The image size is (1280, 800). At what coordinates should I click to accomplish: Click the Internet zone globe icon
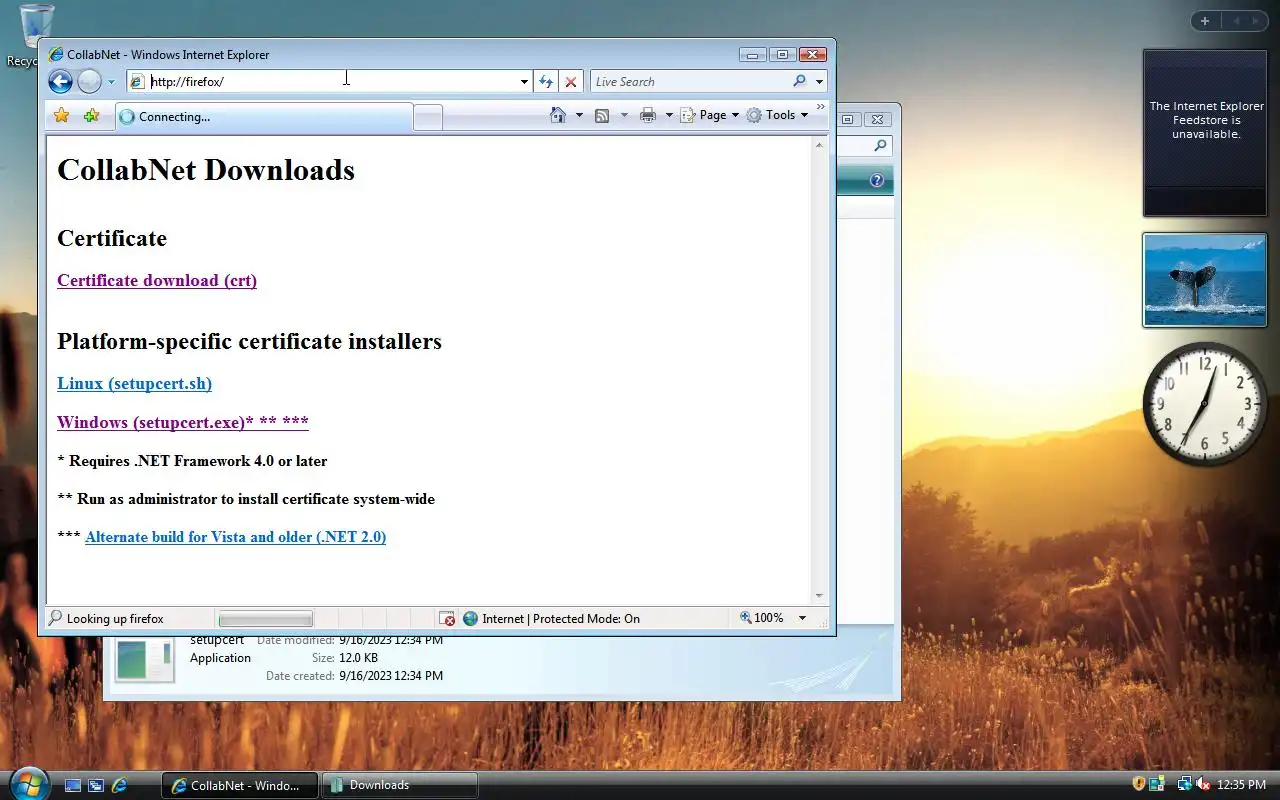470,619
